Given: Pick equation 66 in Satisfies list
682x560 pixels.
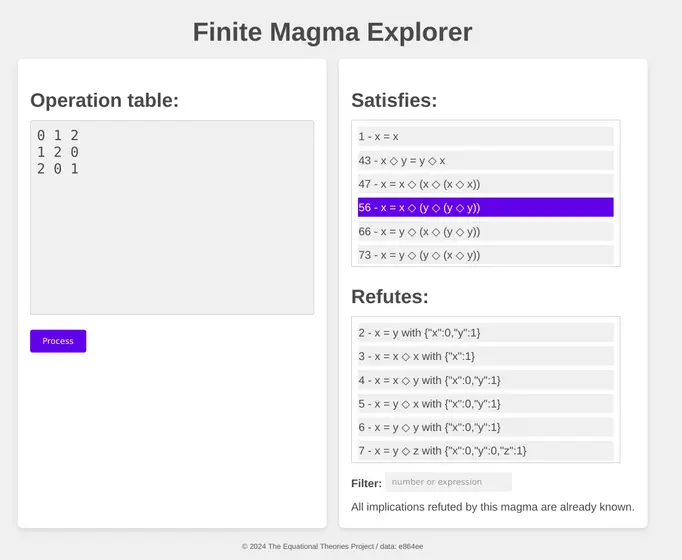Looking at the screenshot, I should 485,231.
